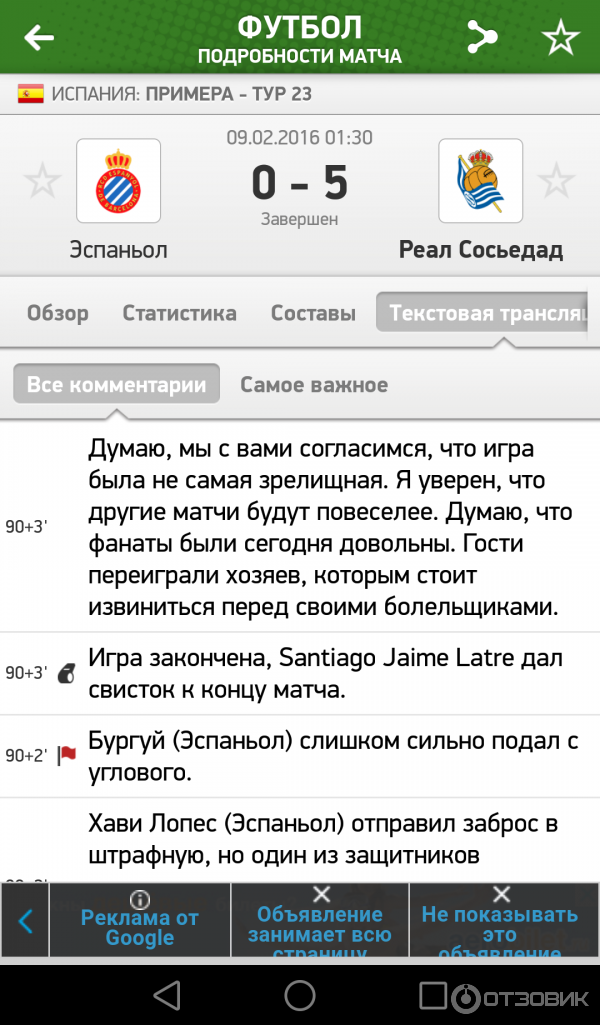The width and height of the screenshot is (600, 1025).
Task: Show Все комментарии filter
Action: click(116, 385)
